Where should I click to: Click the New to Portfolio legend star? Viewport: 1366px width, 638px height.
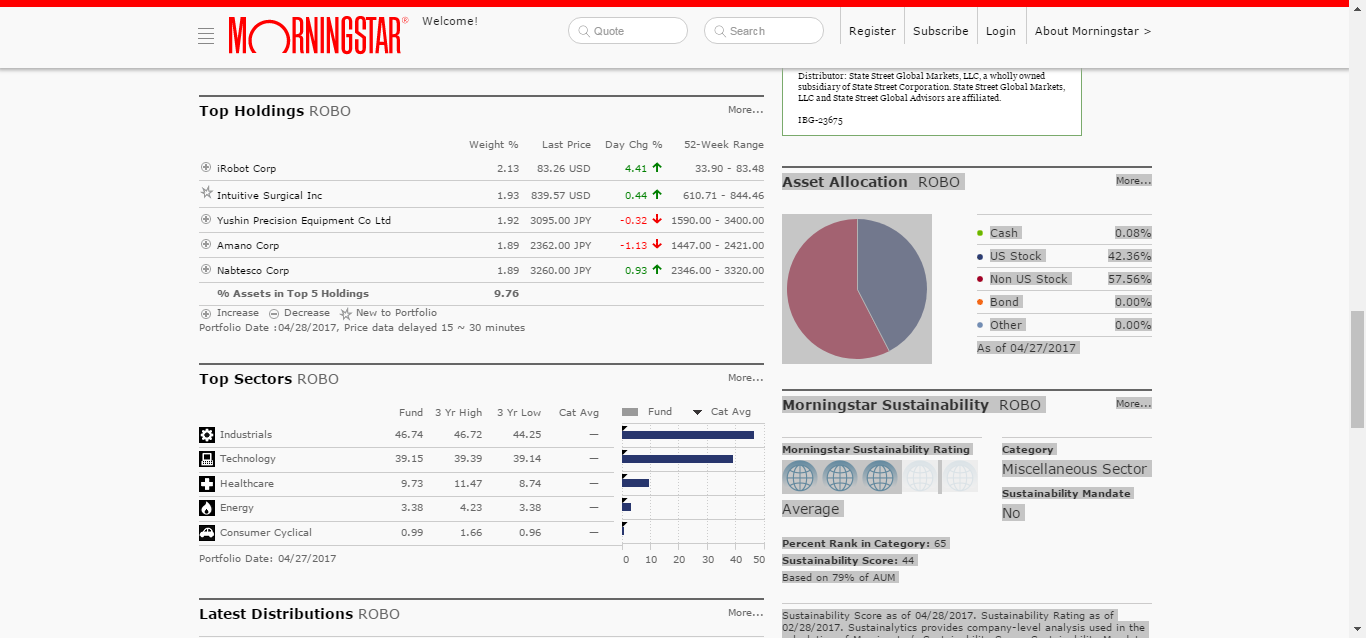[346, 313]
